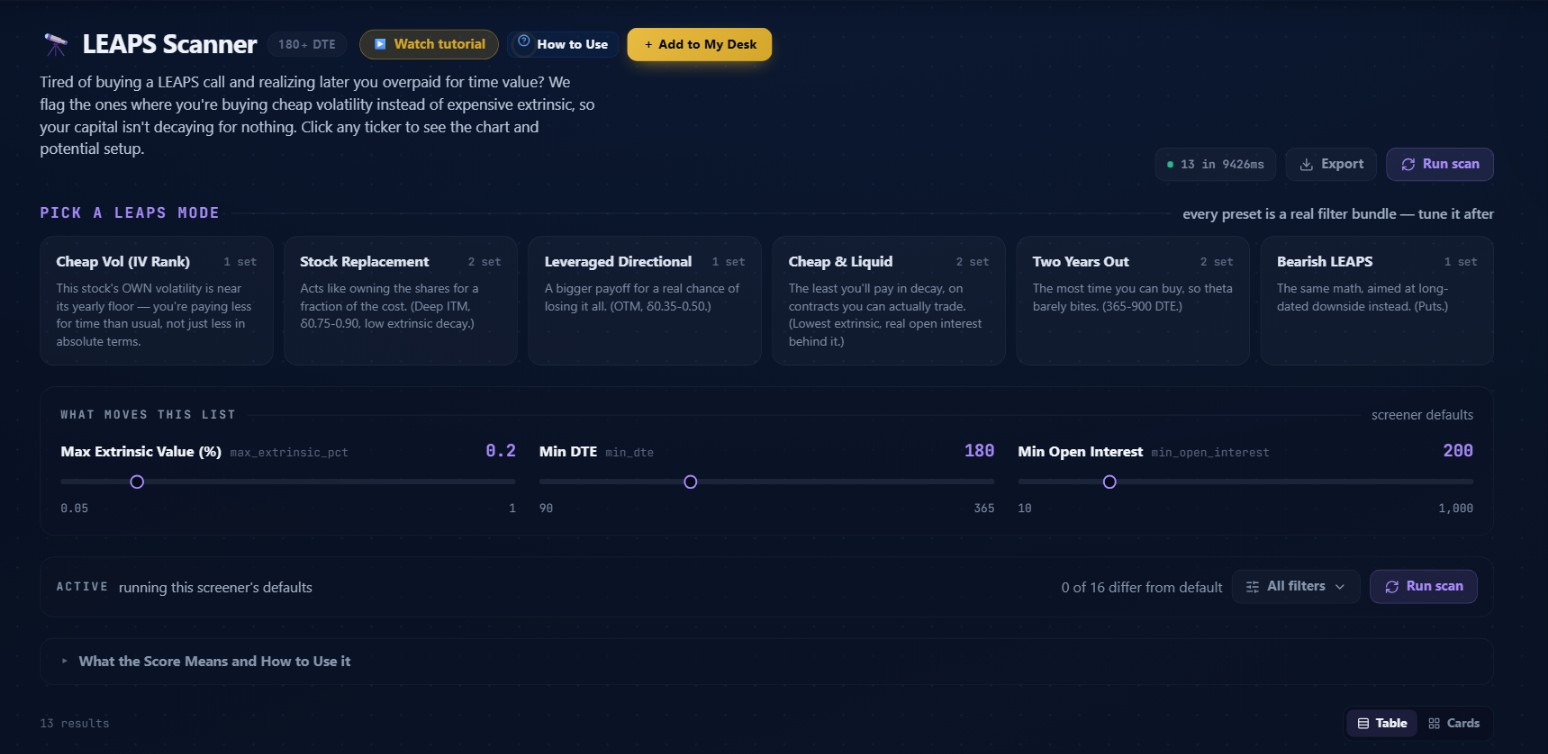Expand What the Score Means and How to Use it
Image resolution: width=1548 pixels, height=754 pixels.
tap(766, 661)
